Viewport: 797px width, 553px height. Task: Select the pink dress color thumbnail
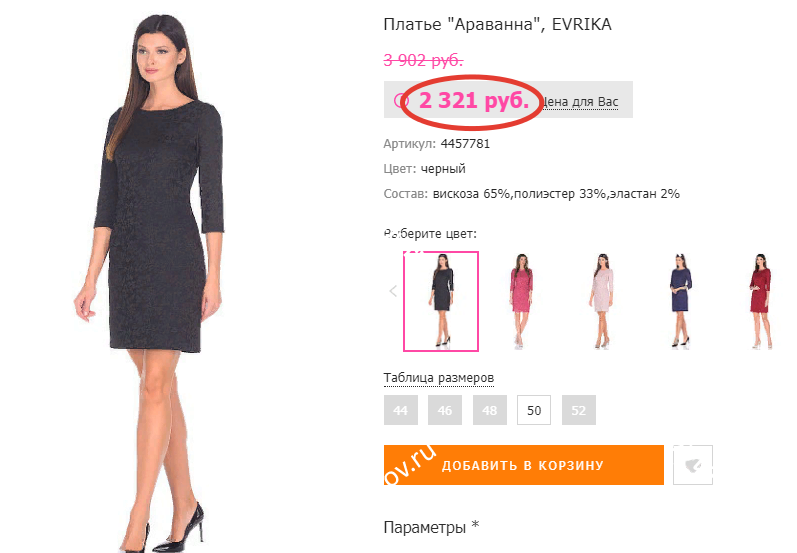pos(521,301)
